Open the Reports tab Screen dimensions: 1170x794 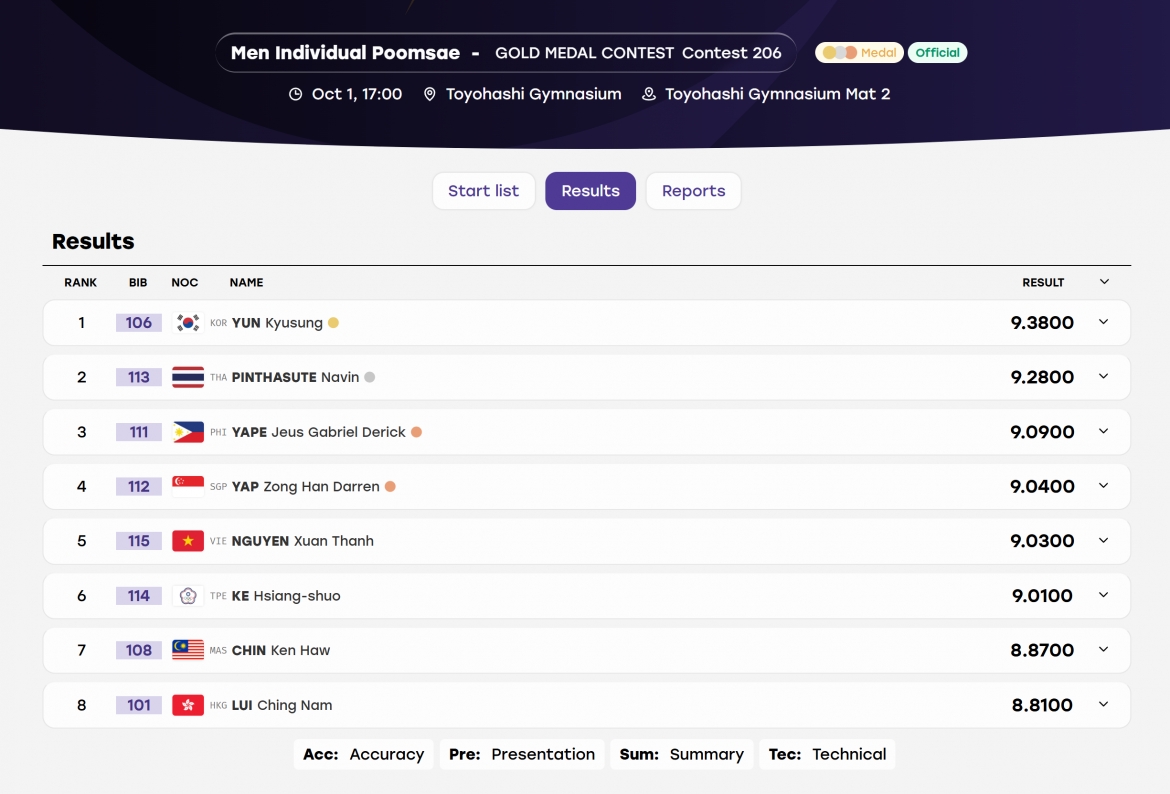coord(693,191)
